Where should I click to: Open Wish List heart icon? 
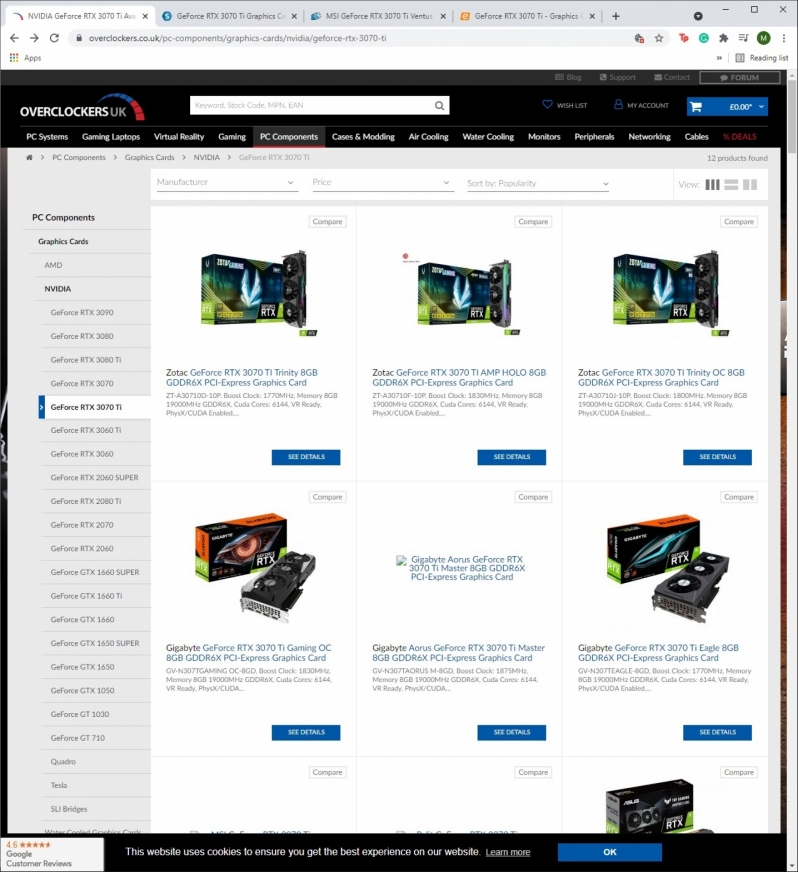point(548,105)
